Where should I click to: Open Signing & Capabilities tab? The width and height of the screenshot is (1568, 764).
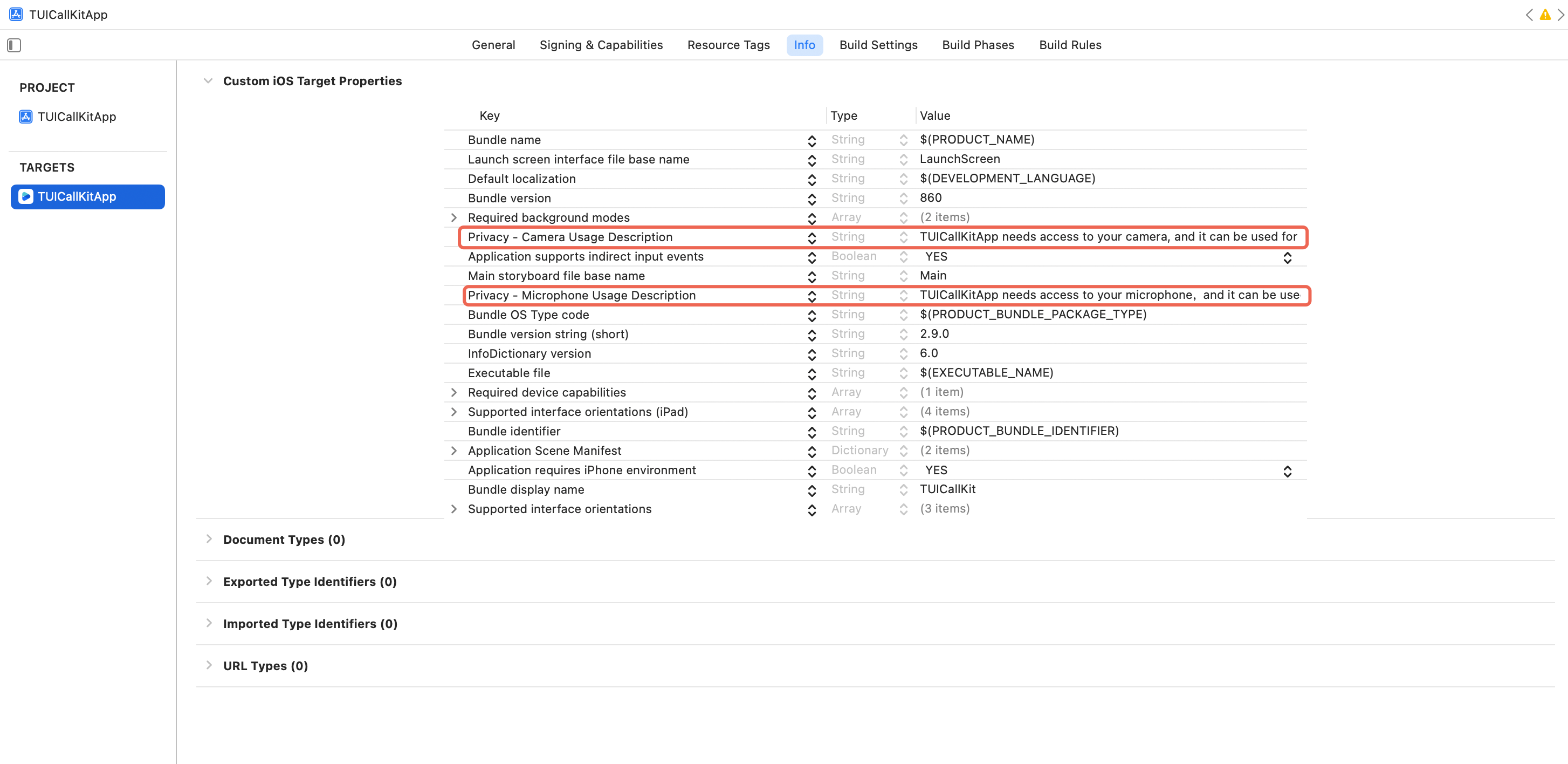click(x=601, y=45)
